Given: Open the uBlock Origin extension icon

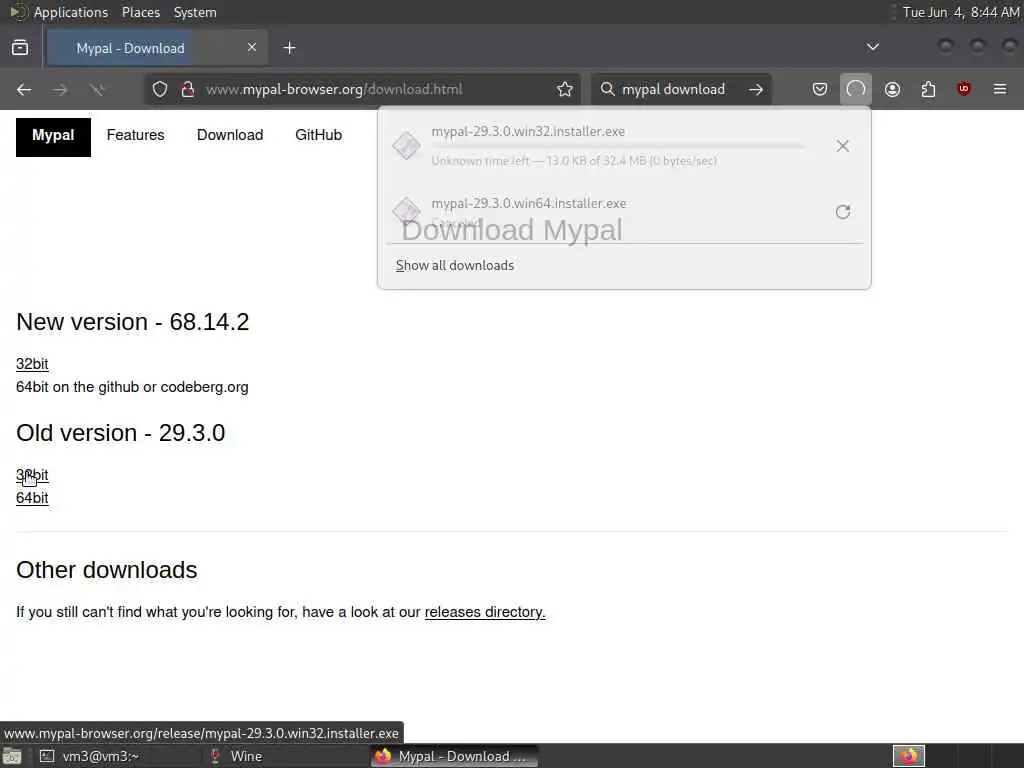Looking at the screenshot, I should tap(964, 89).
